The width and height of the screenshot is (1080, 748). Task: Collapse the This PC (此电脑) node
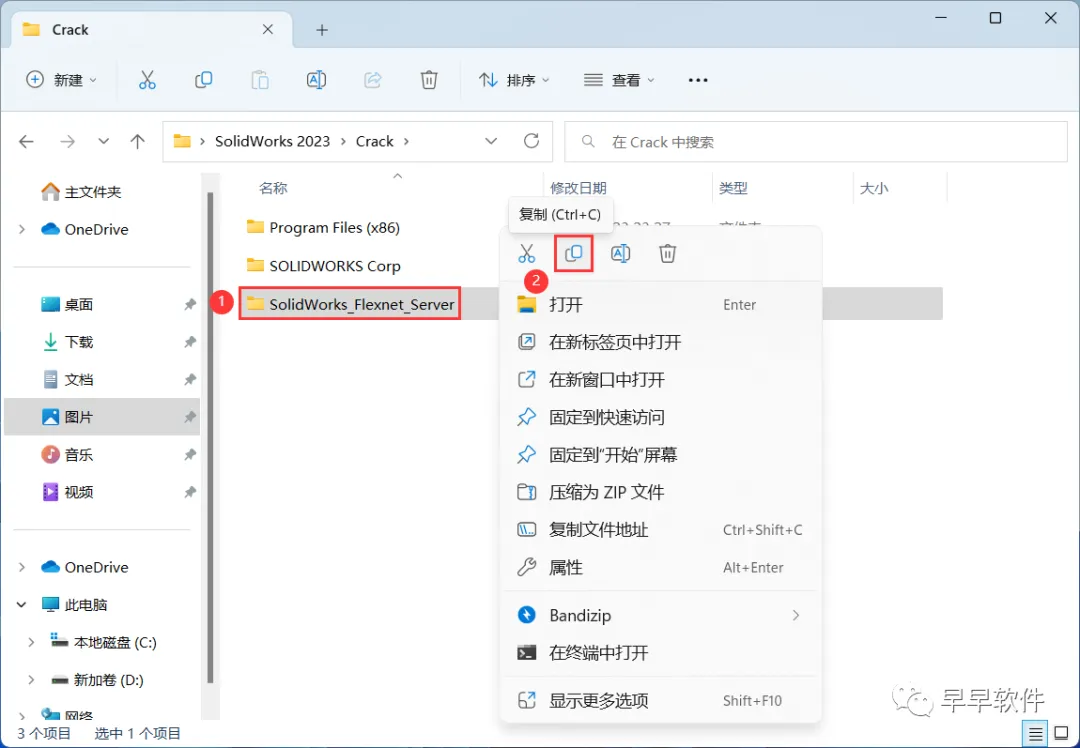point(21,605)
